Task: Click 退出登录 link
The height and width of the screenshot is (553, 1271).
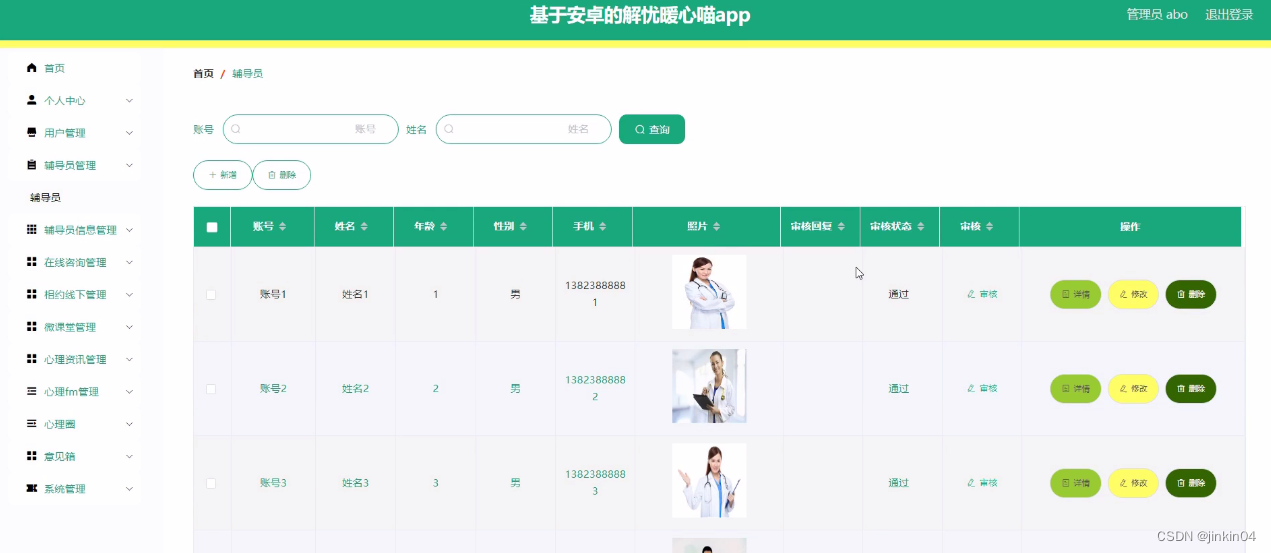Action: [x=1229, y=15]
